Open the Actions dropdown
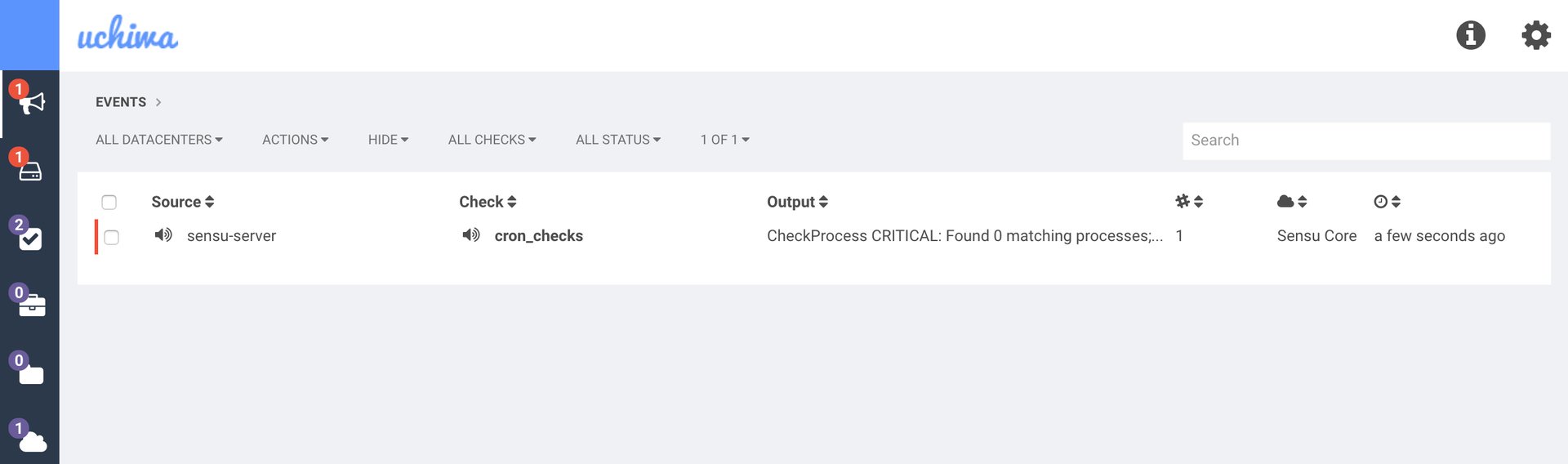 pos(295,140)
